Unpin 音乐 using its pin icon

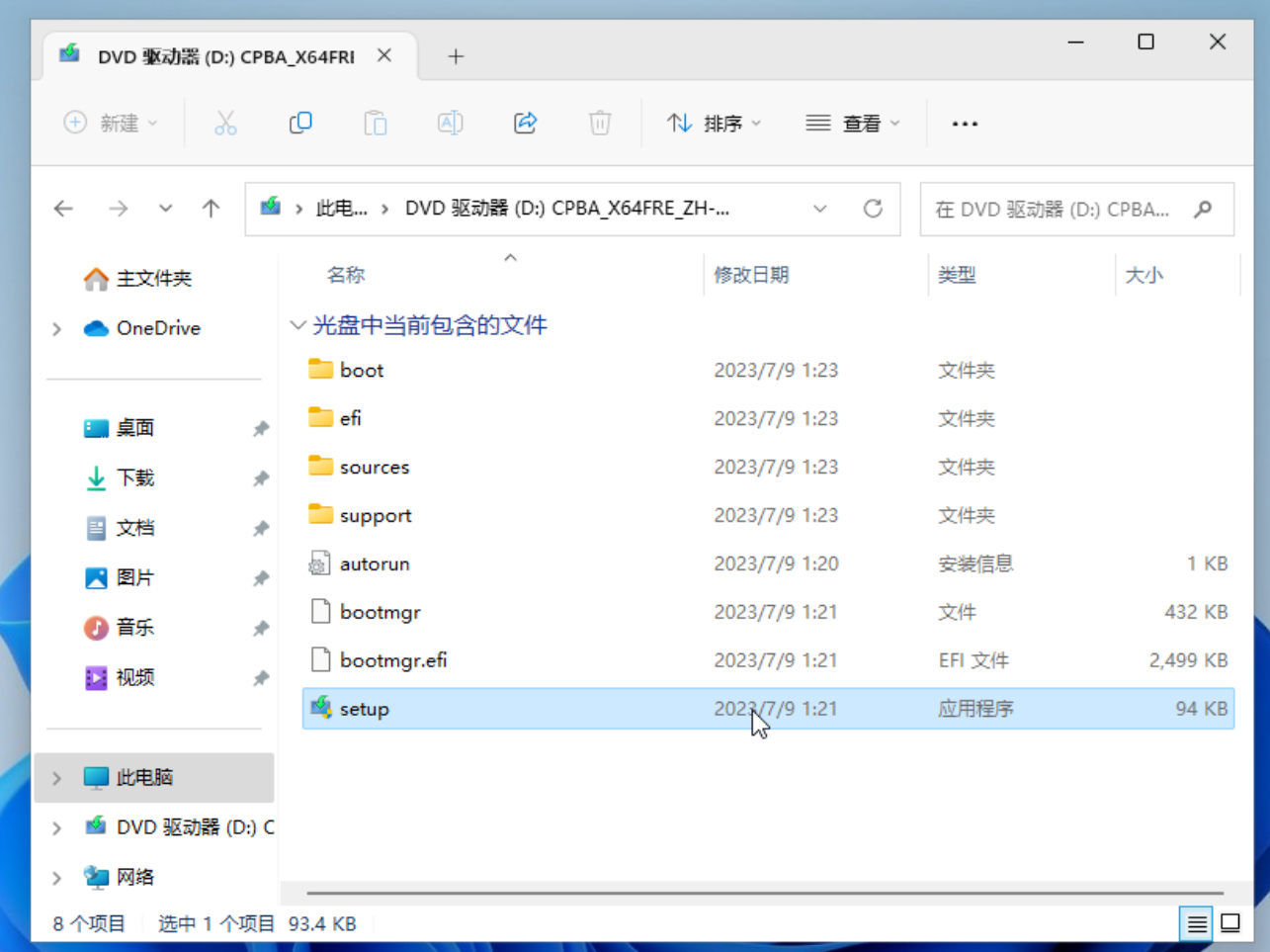[261, 629]
